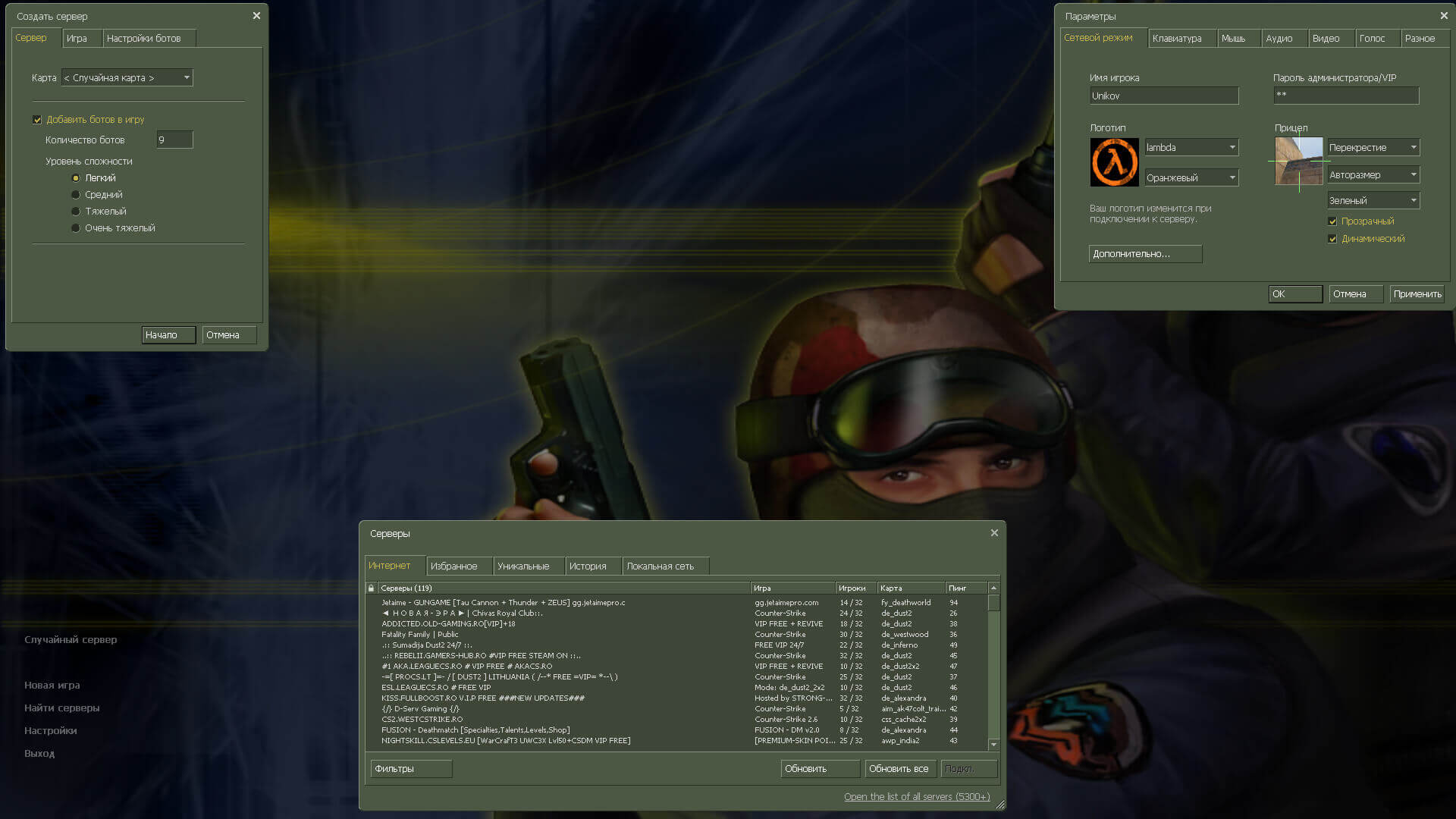Viewport: 1456px width, 819px height.
Task: Open История servers tab
Action: tap(593, 566)
